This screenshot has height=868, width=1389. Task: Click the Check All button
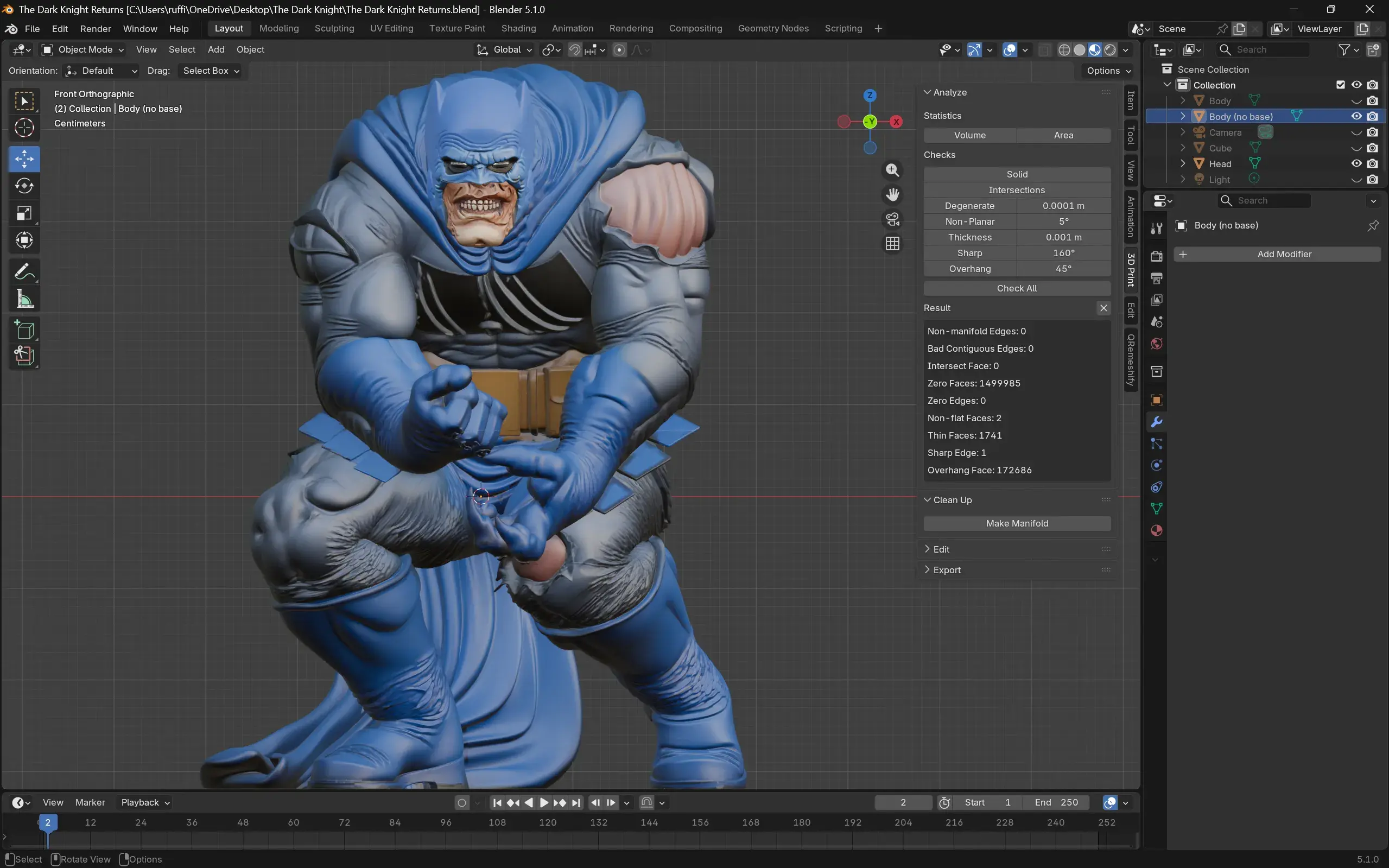(1017, 288)
